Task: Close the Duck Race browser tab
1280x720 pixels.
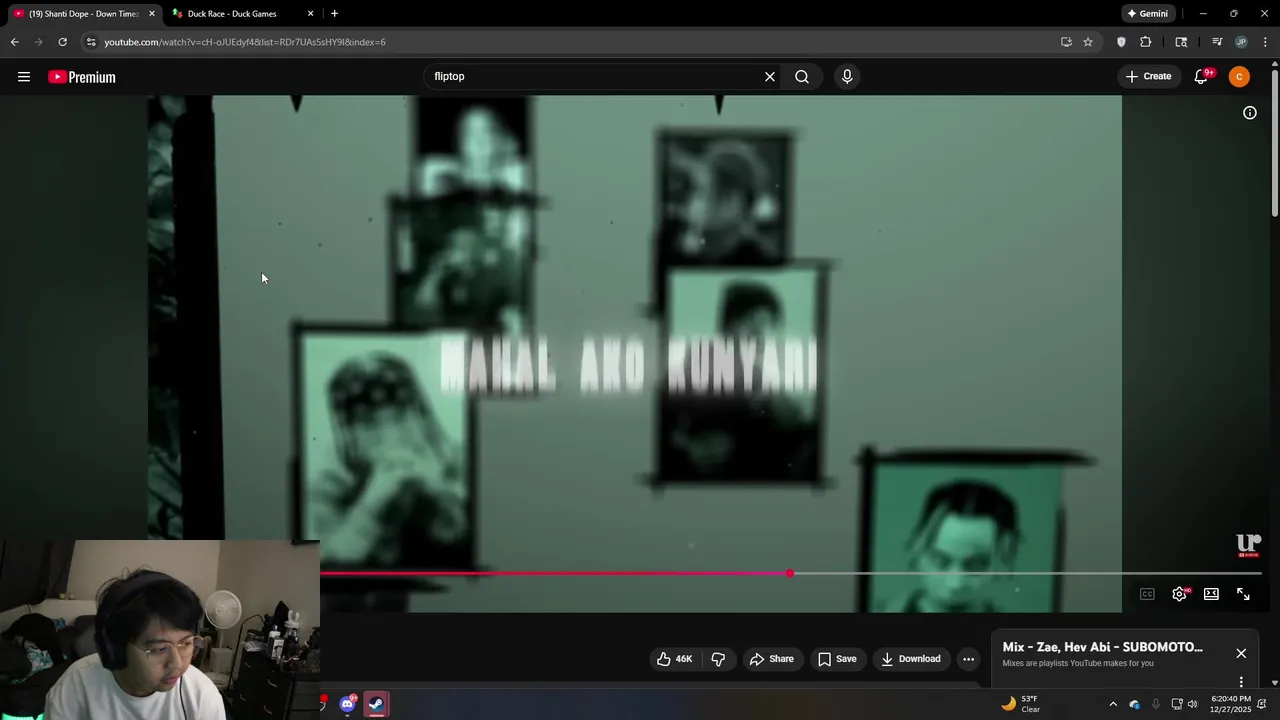Action: tap(310, 14)
